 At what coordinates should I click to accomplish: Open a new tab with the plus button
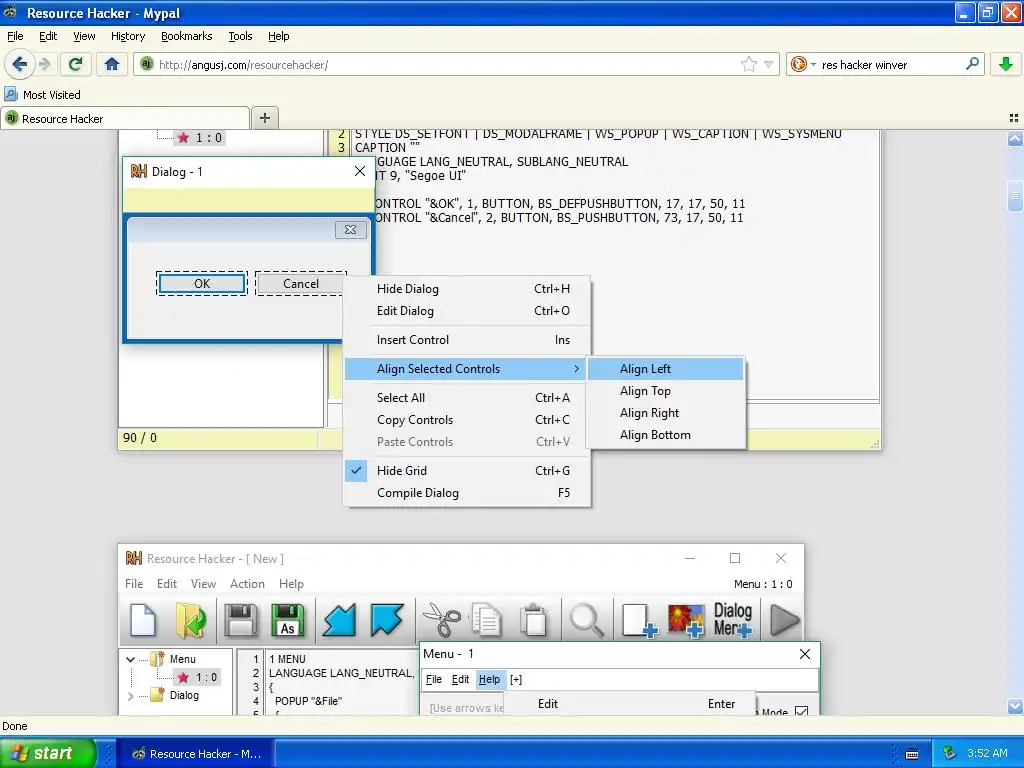(x=265, y=118)
